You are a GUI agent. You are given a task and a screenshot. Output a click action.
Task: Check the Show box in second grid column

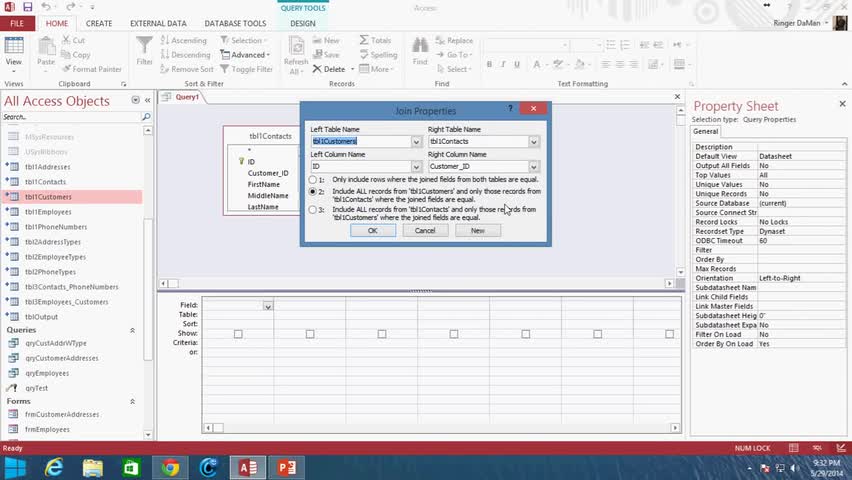coord(310,334)
